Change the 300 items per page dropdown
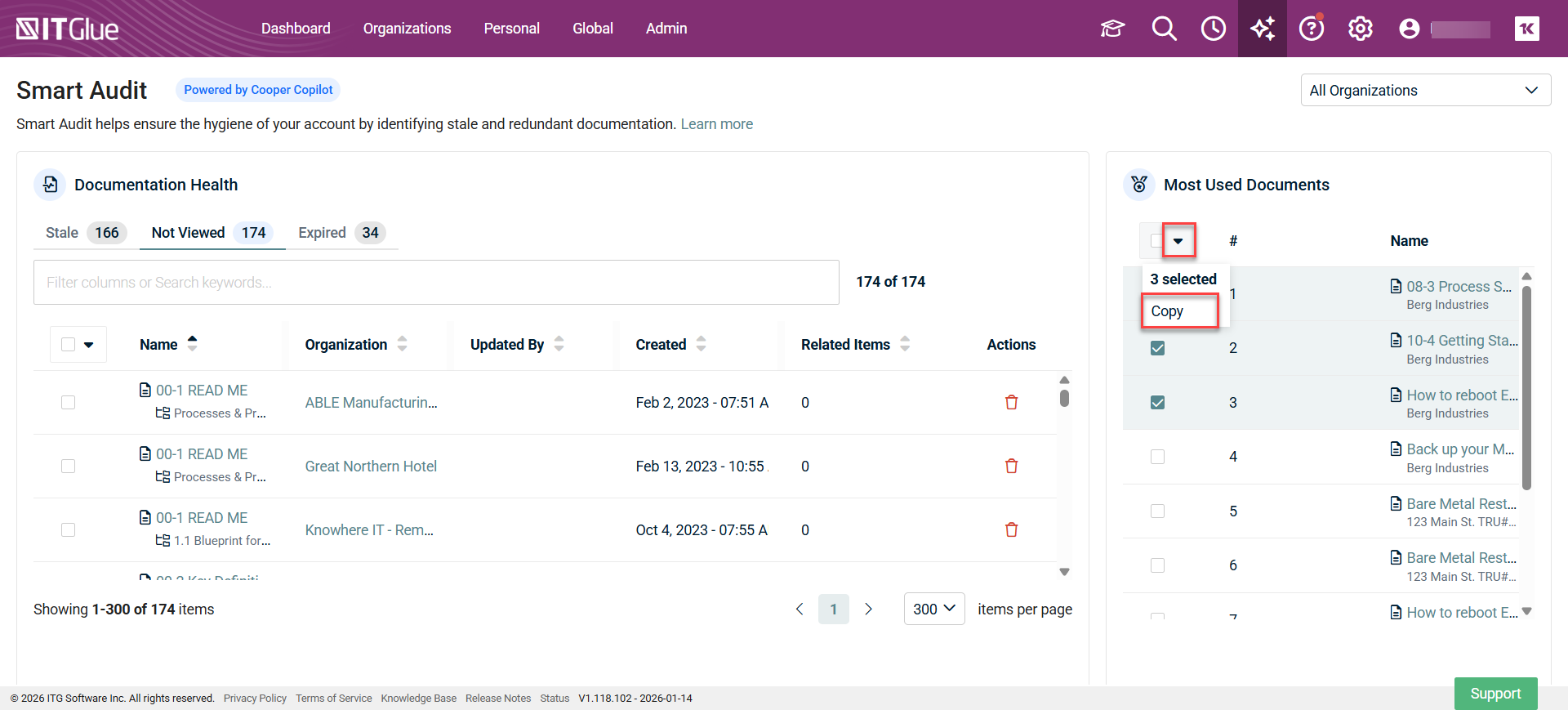 point(933,609)
